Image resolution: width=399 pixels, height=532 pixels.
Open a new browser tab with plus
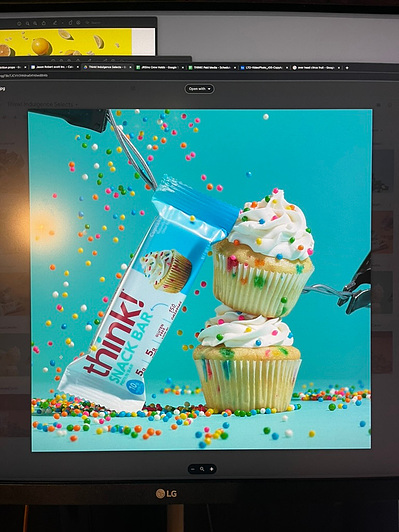(347, 68)
